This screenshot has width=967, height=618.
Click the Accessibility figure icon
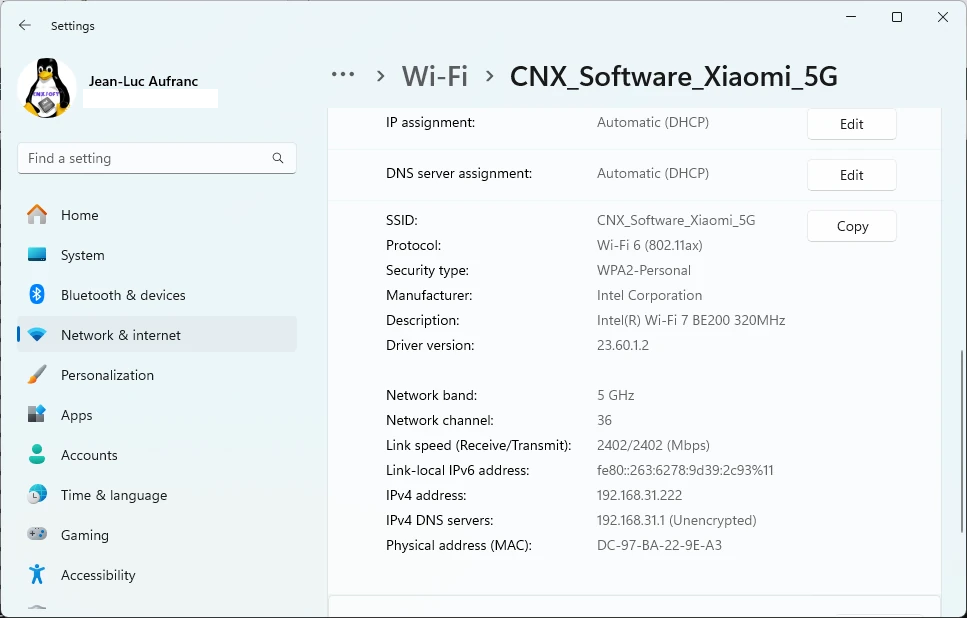(x=37, y=574)
